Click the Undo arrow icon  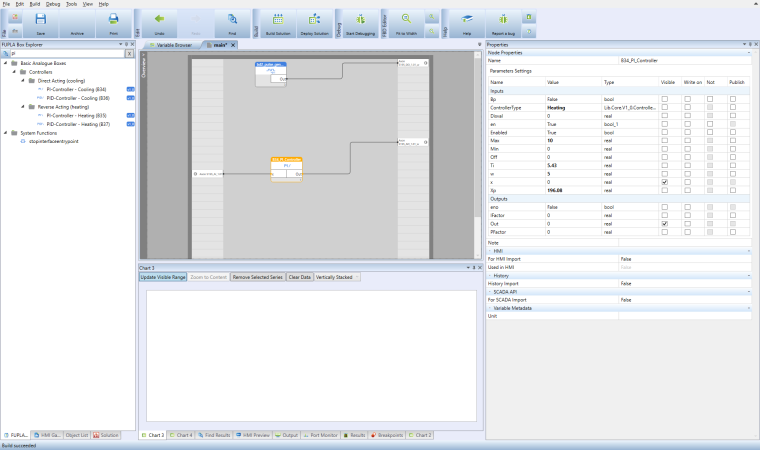point(159,21)
